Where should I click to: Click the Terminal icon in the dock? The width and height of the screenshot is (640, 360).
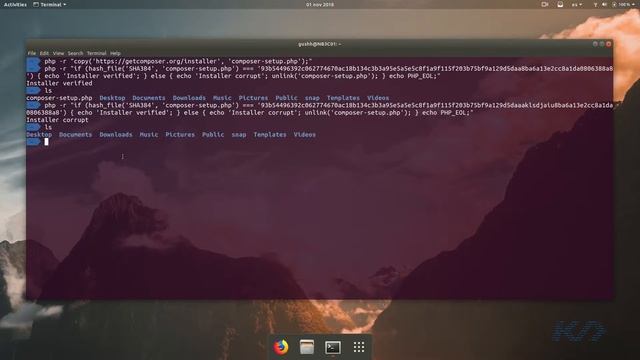pyautogui.click(x=333, y=347)
